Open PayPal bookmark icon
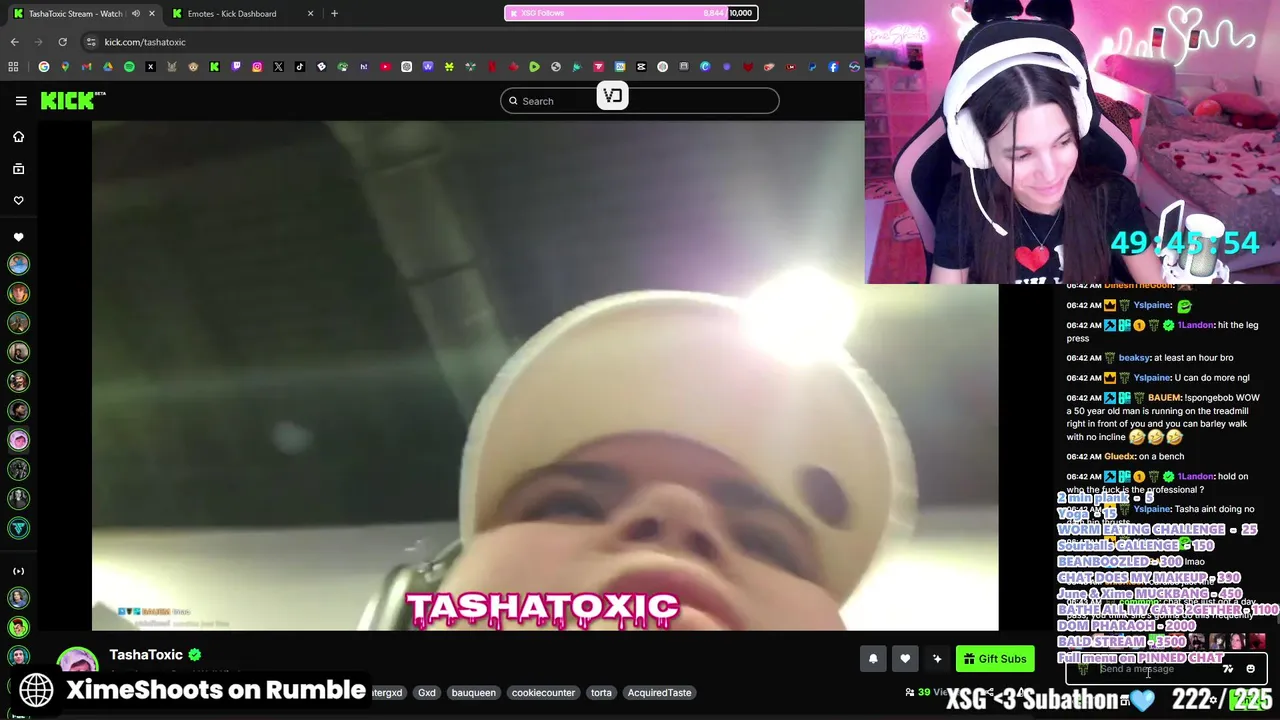Screen dimensions: 1280x720 click(812, 67)
